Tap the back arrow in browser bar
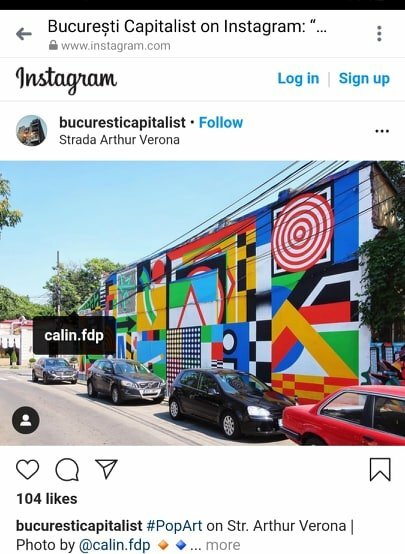405x554 pixels. [x=24, y=34]
